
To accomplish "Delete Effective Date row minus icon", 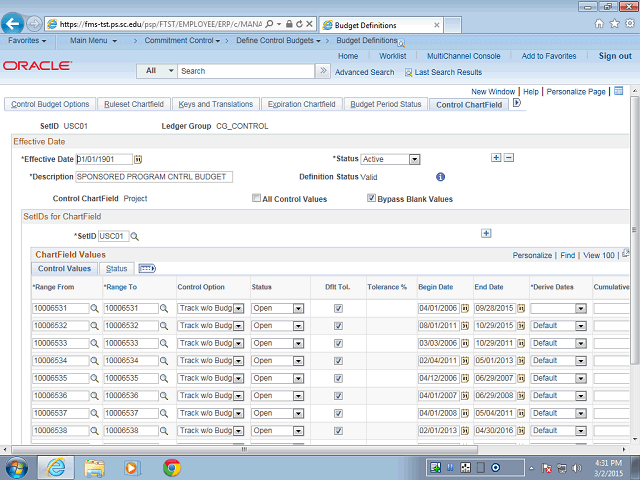I will pos(508,158).
